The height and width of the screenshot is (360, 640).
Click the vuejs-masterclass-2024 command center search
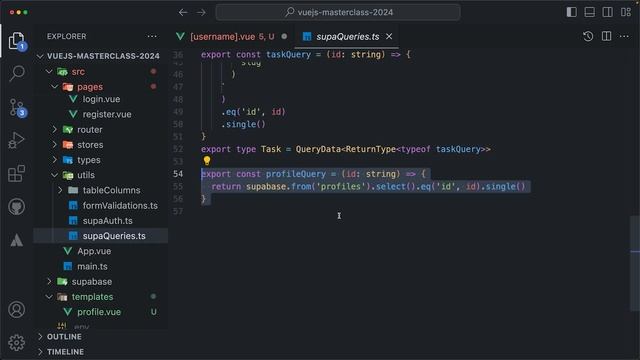pyautogui.click(x=338, y=12)
